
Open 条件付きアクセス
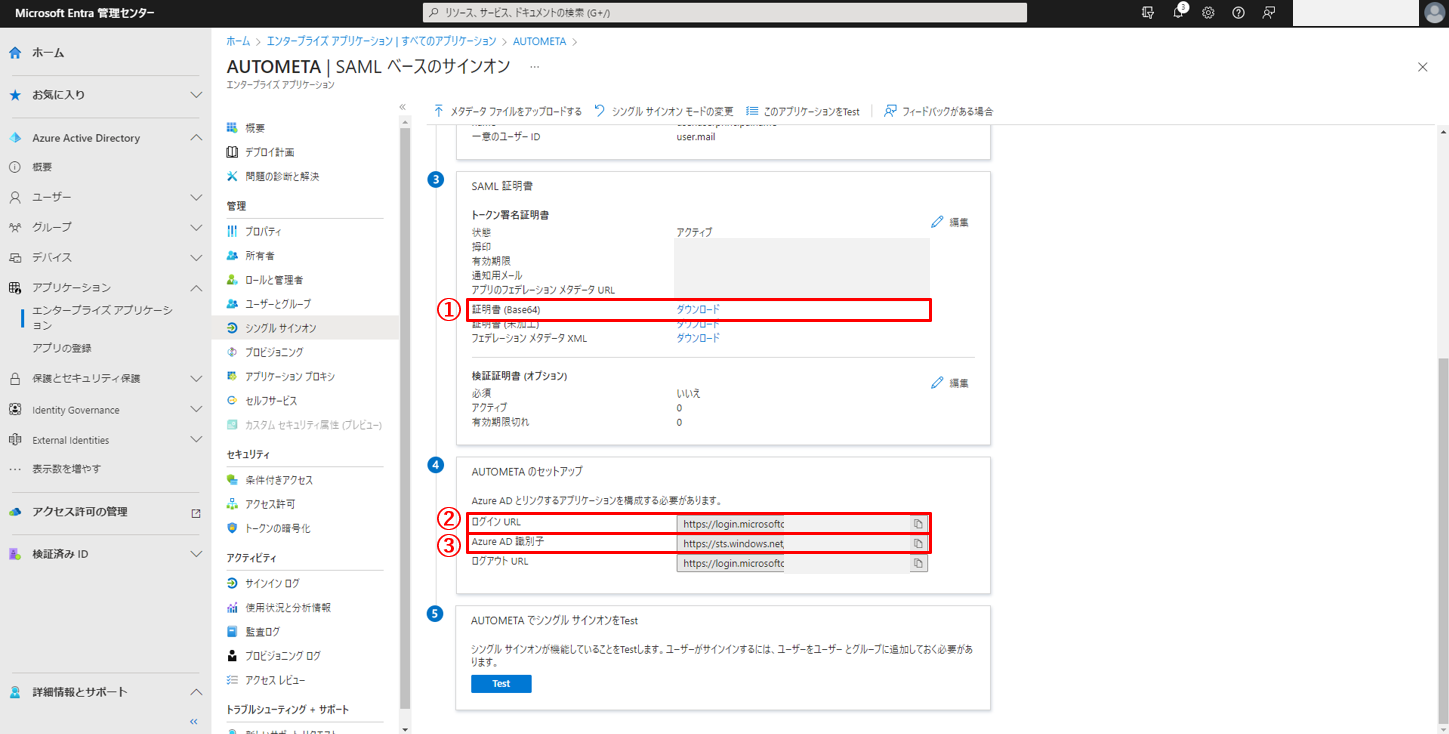click(279, 480)
